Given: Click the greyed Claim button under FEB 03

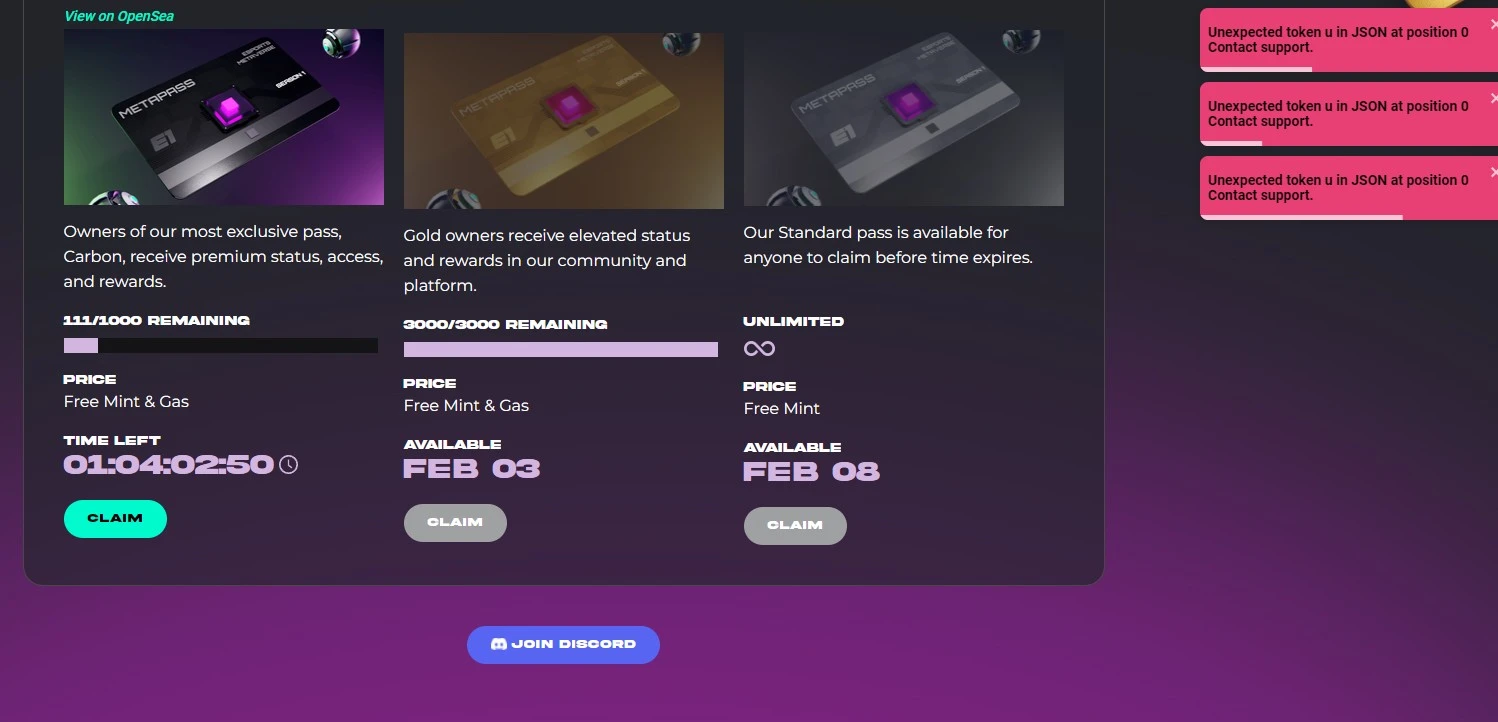Looking at the screenshot, I should pos(455,523).
